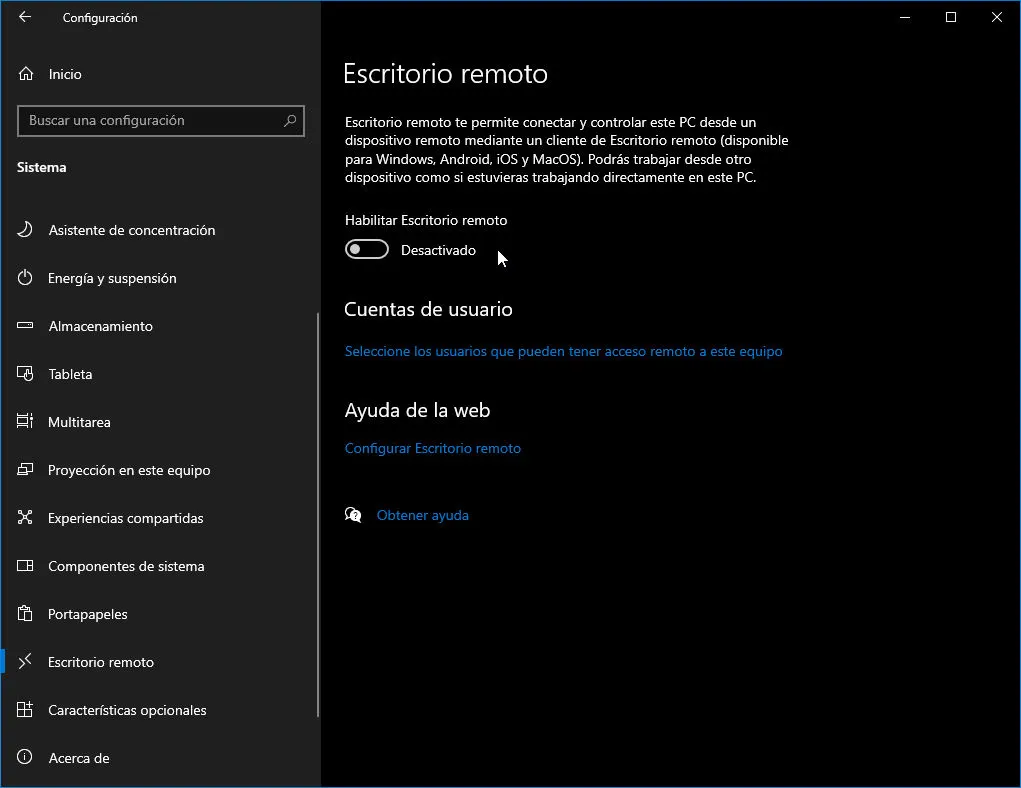Click the Portapapeles clipboard icon

pos(25,613)
